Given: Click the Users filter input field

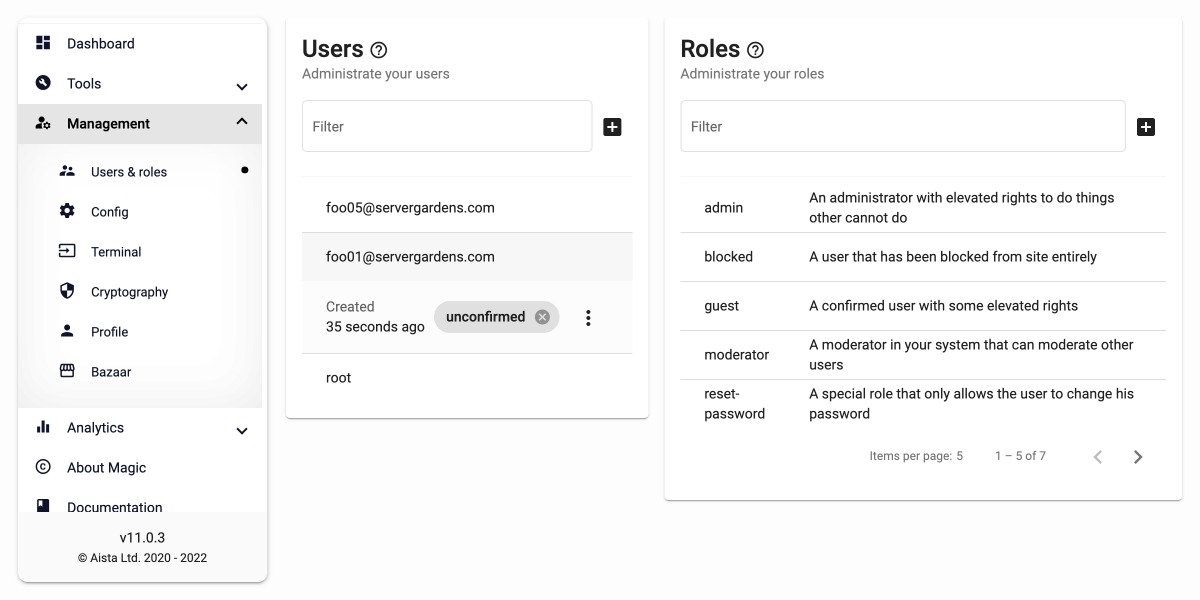Looking at the screenshot, I should (447, 127).
